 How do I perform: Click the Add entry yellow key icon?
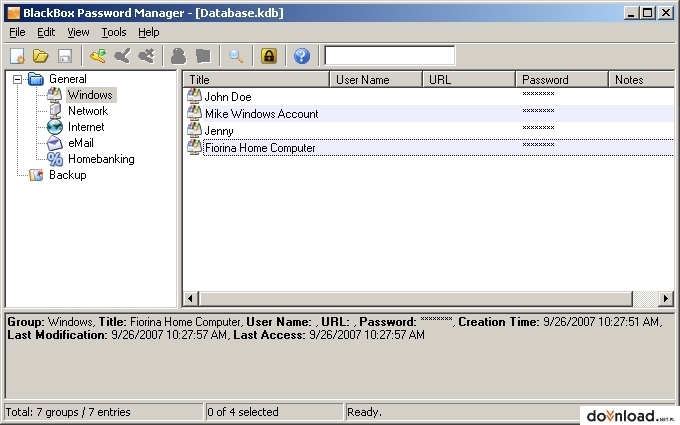(x=98, y=56)
